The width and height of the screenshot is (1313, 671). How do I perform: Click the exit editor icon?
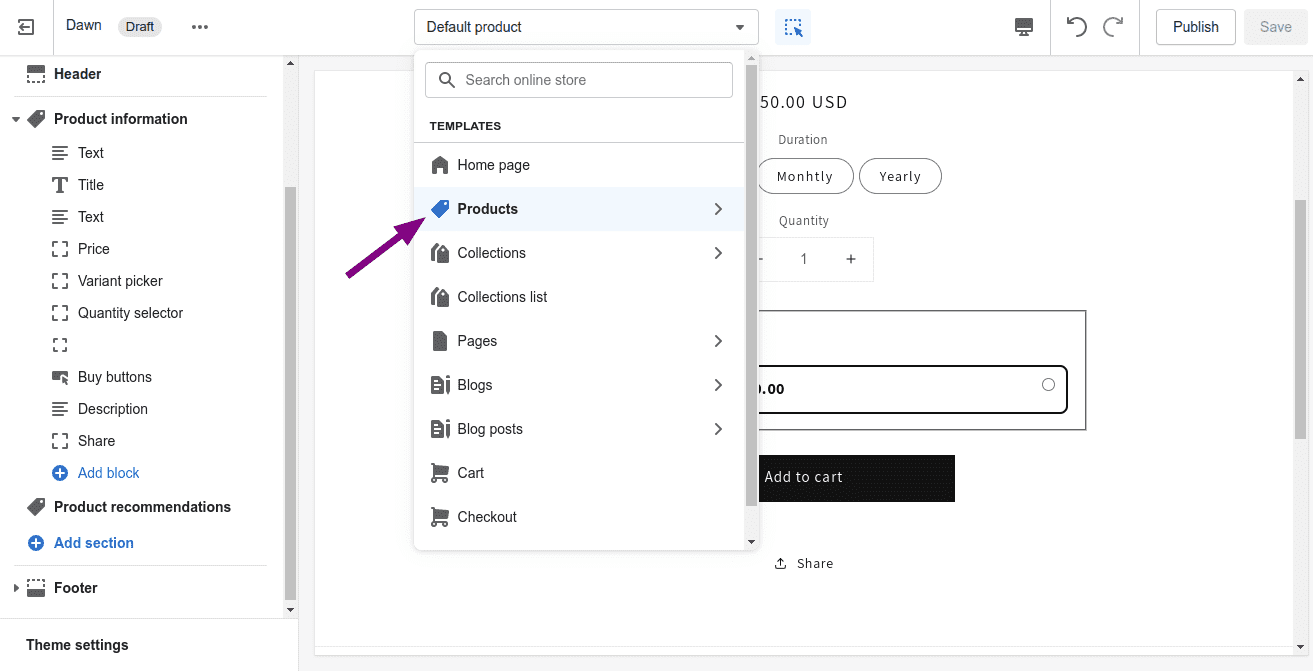tap(26, 27)
